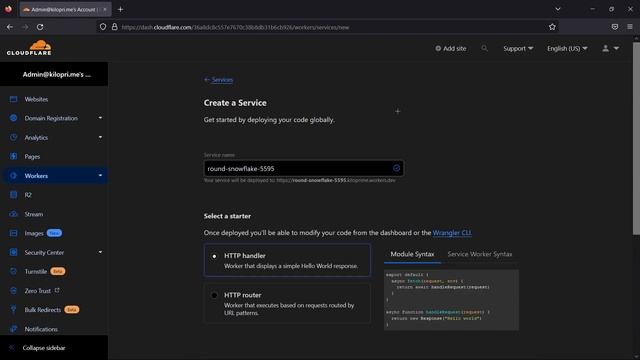
Task: Open the Domain Registration sidebar section
Action: (51, 118)
